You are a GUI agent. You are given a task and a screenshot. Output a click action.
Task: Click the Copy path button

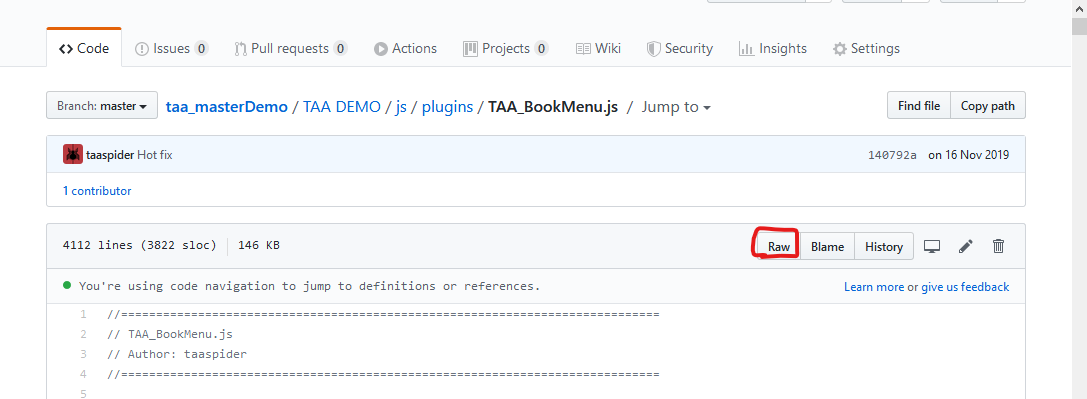[988, 106]
